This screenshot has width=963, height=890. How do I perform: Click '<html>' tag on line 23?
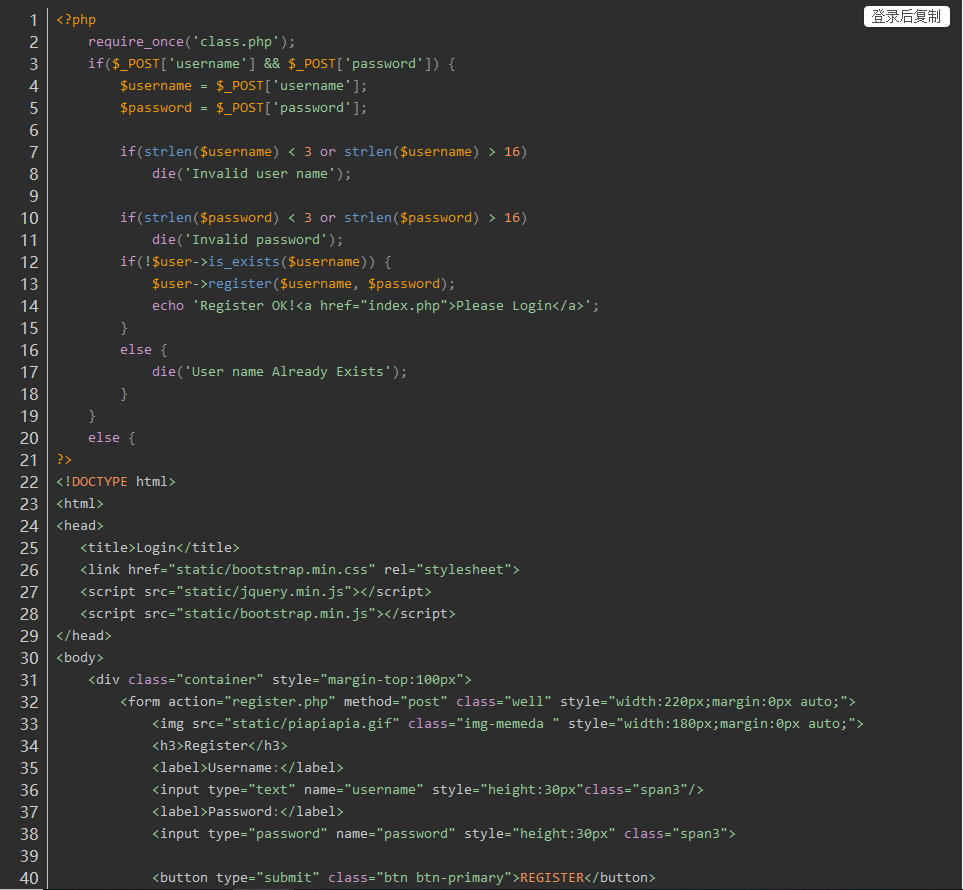pos(80,504)
